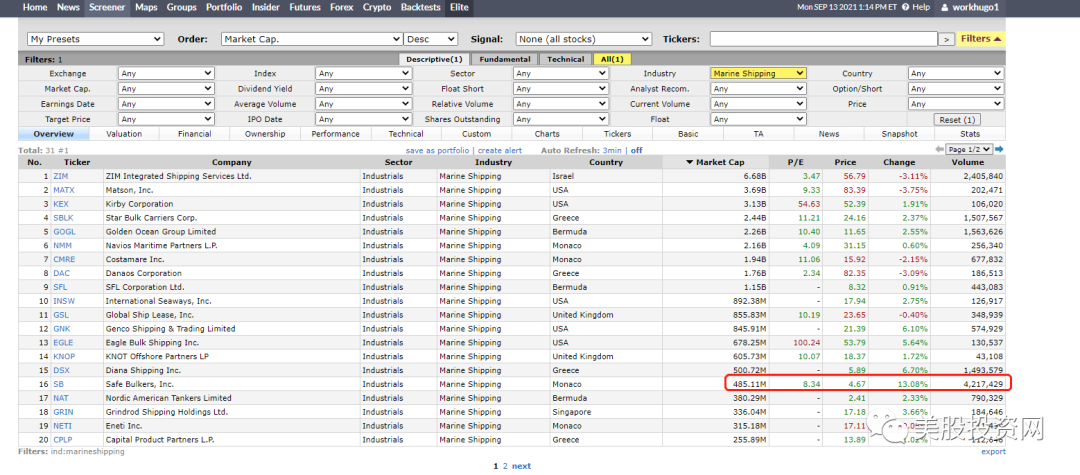Sort by Volume column header
This screenshot has height=475, width=1080.
[968, 162]
